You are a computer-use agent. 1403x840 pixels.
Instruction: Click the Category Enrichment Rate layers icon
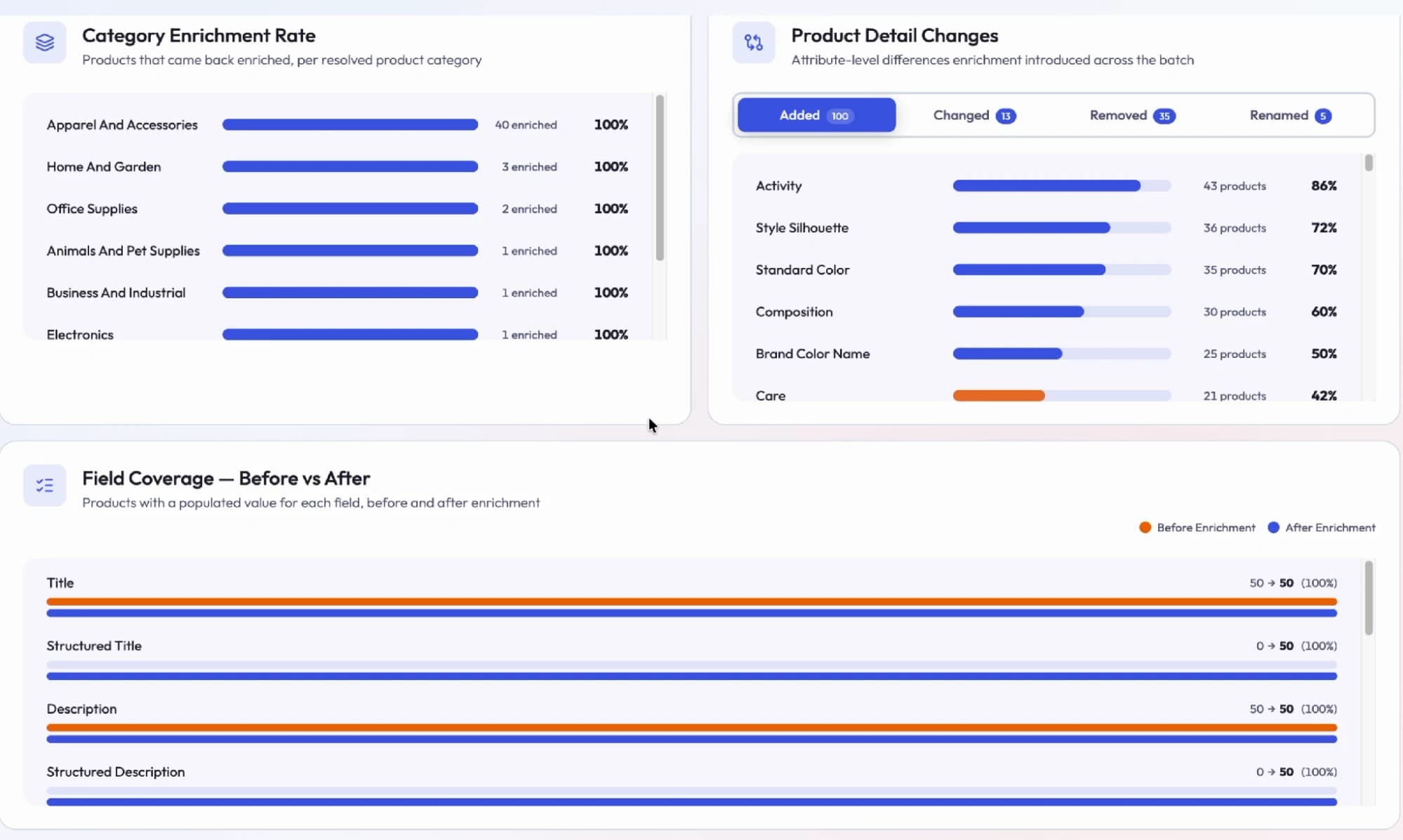pyautogui.click(x=45, y=43)
